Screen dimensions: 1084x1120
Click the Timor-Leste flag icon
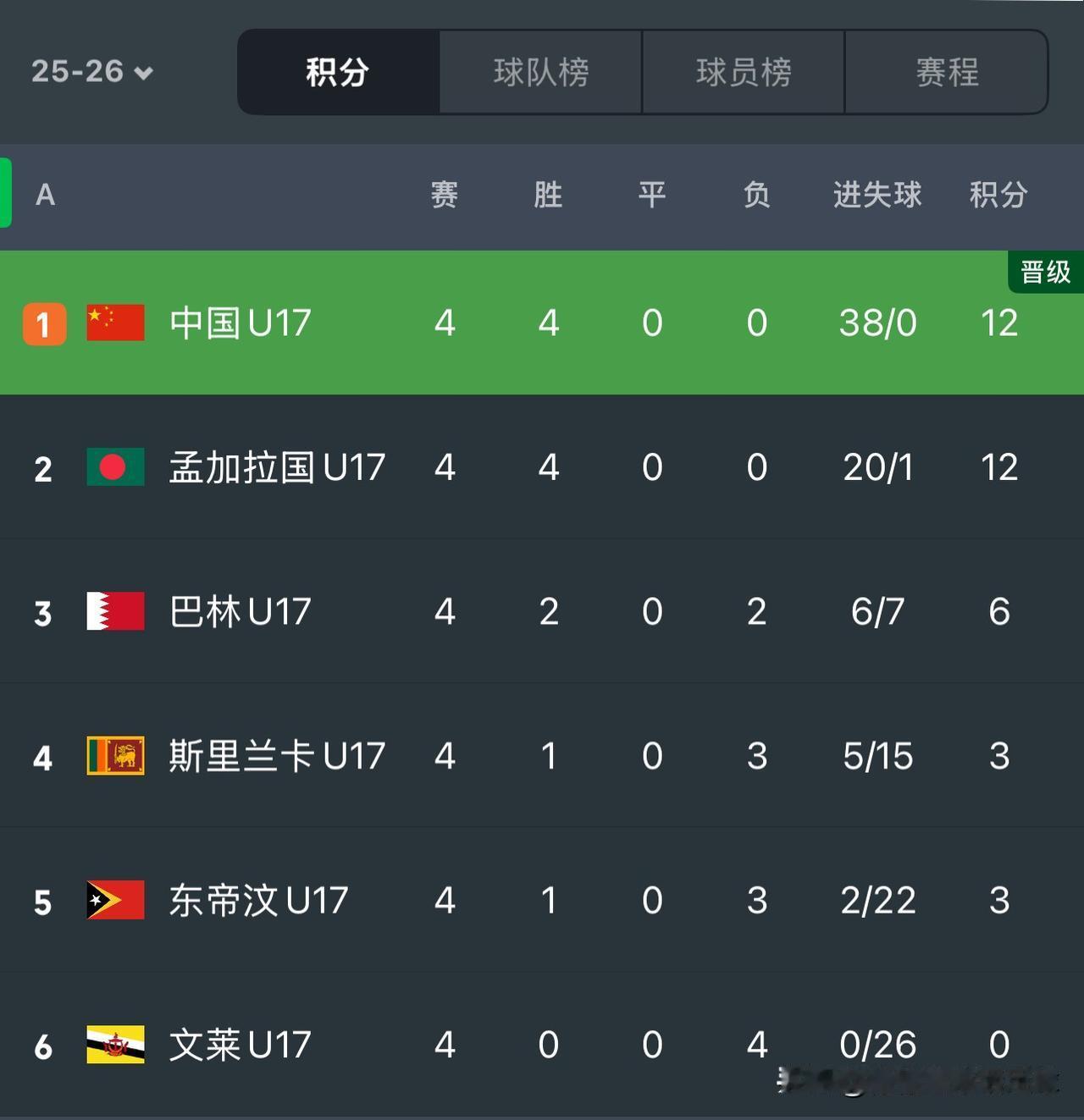[115, 901]
